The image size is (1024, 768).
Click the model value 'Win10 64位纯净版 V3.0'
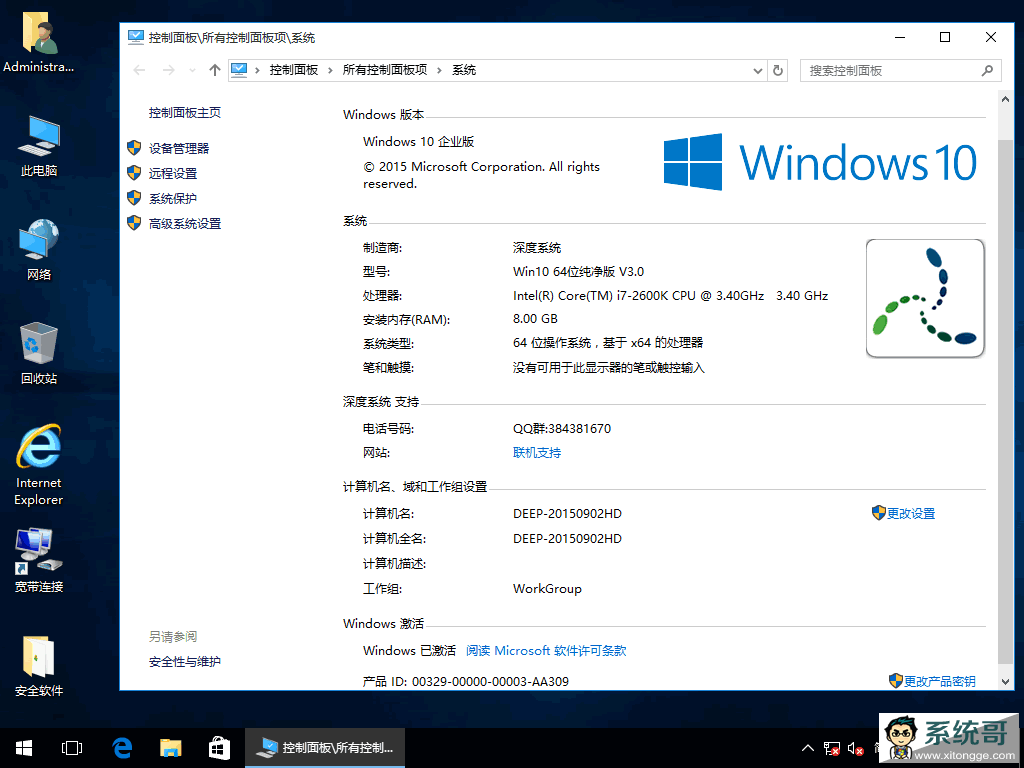pyautogui.click(x=579, y=272)
